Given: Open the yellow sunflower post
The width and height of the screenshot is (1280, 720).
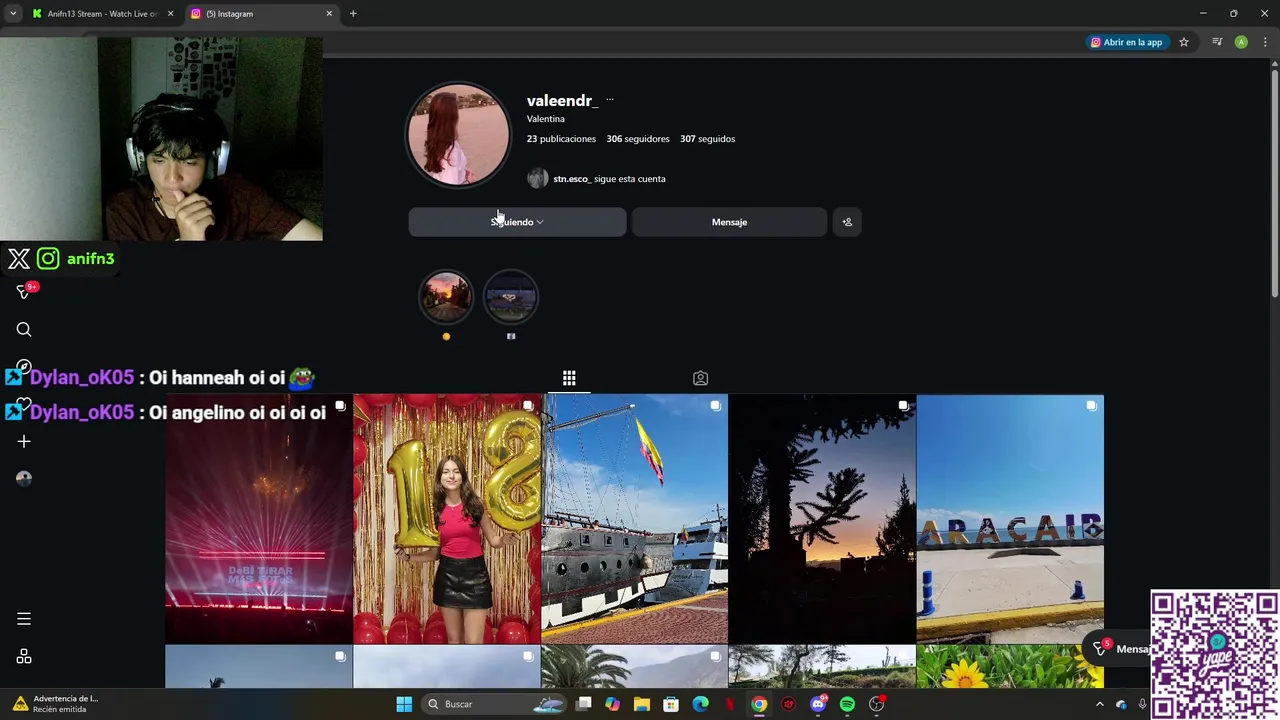Looking at the screenshot, I should click(x=1010, y=667).
